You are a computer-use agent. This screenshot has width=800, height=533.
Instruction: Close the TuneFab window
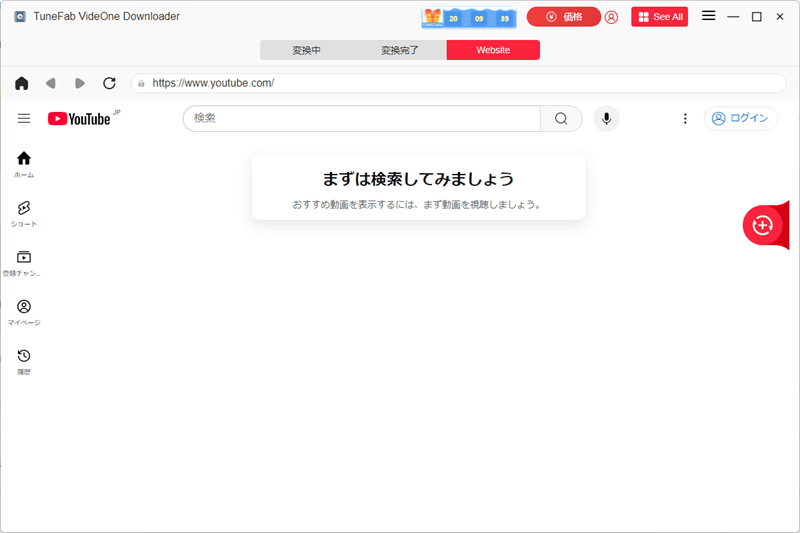pyautogui.click(x=780, y=17)
